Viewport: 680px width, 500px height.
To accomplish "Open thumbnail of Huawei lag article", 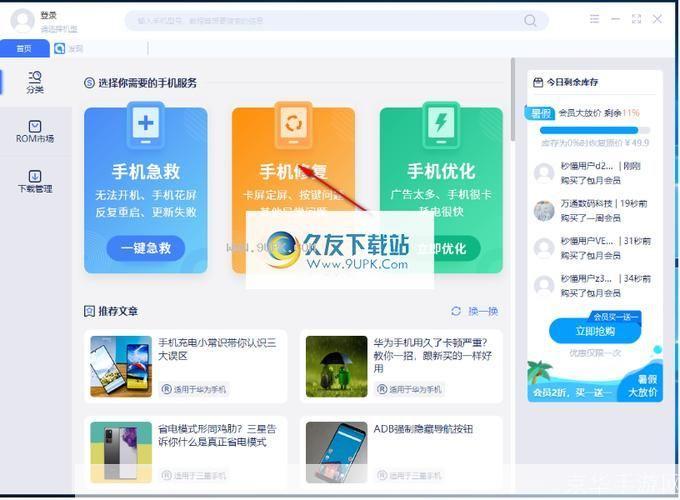I will (x=337, y=366).
